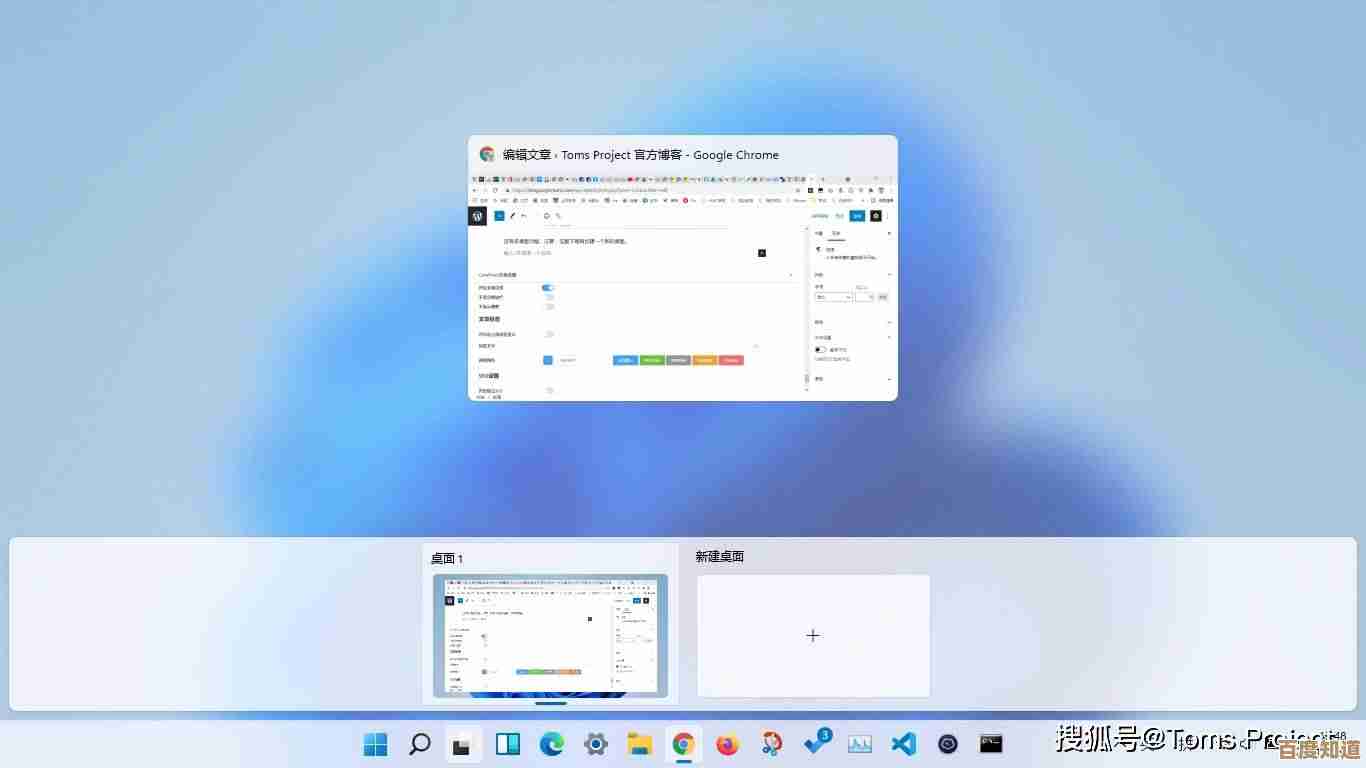Screen dimensions: 1366x768
Task: Toggle the switch in the right sidebar panel
Action: [x=819, y=349]
